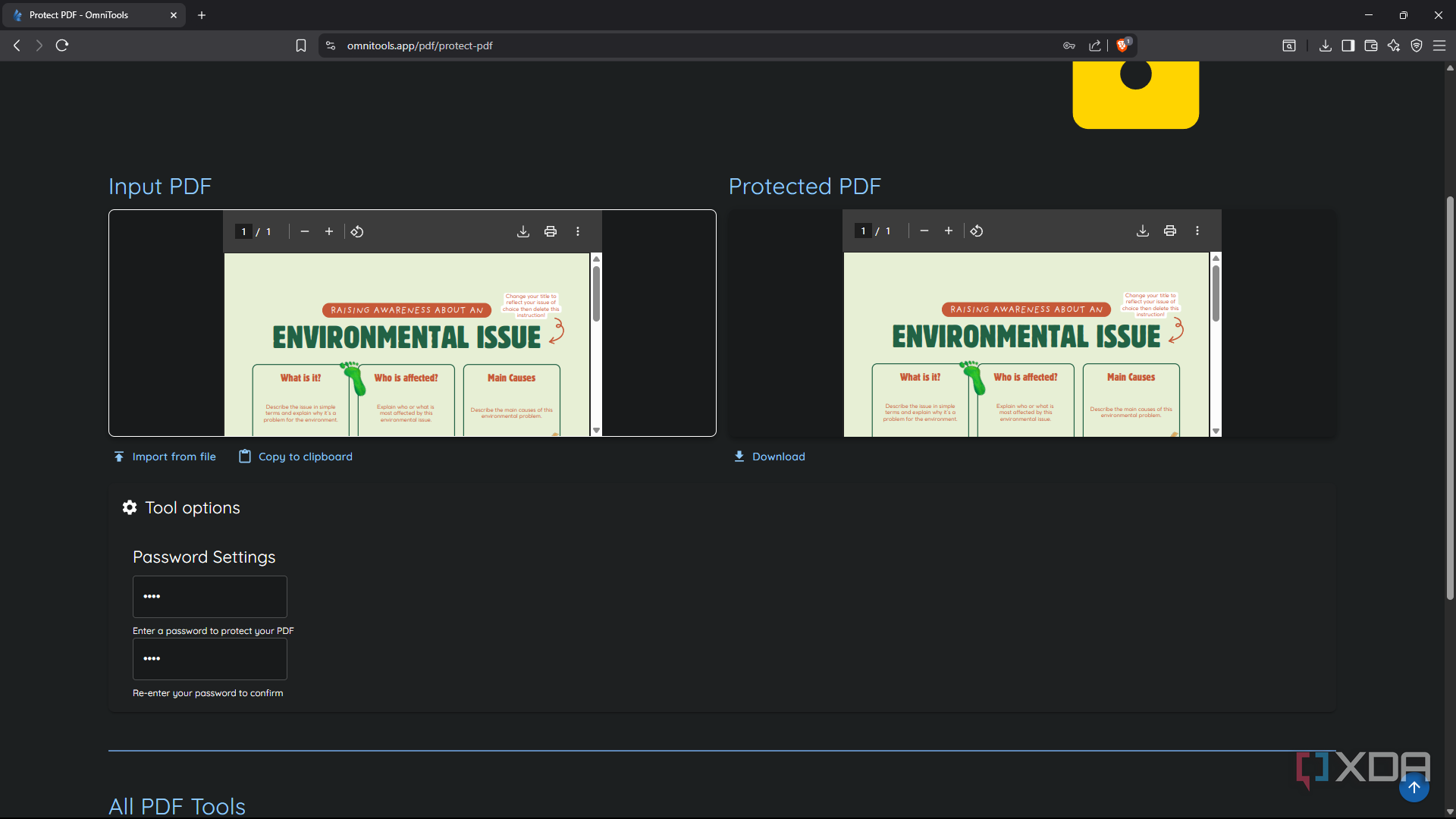The width and height of the screenshot is (1456, 819).
Task: Download icon in Protected PDF viewer toolbar
Action: coord(1143,231)
